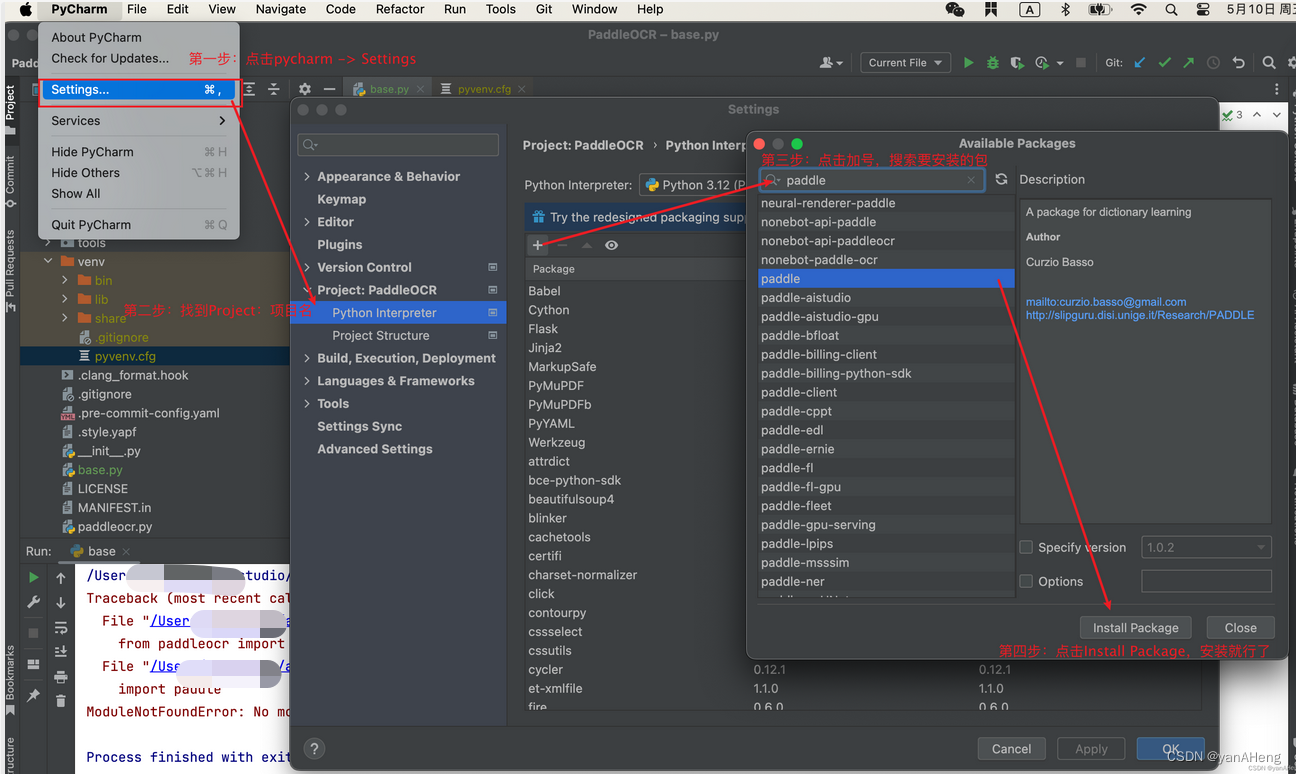
Task: Click the trash icon to clear Run output
Action: click(x=61, y=701)
